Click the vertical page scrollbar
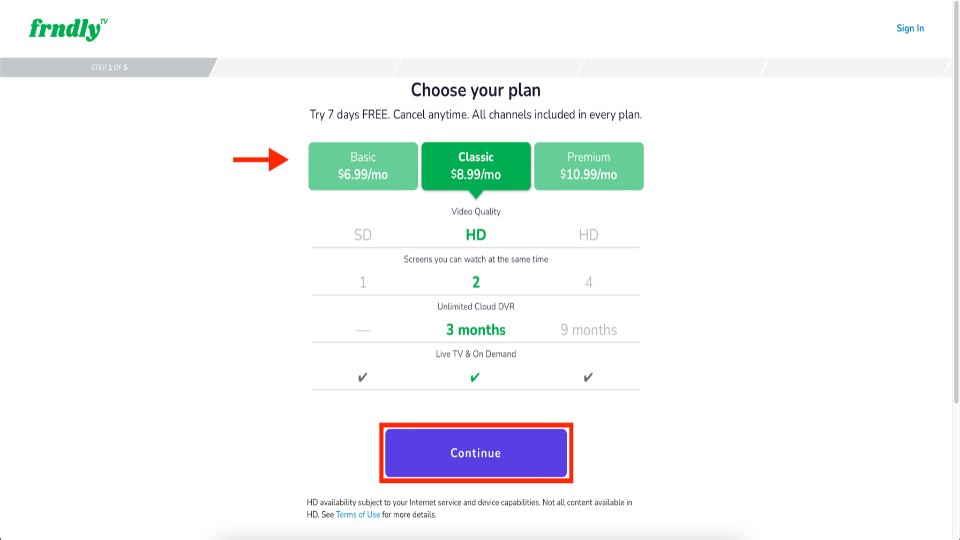 click(956, 202)
